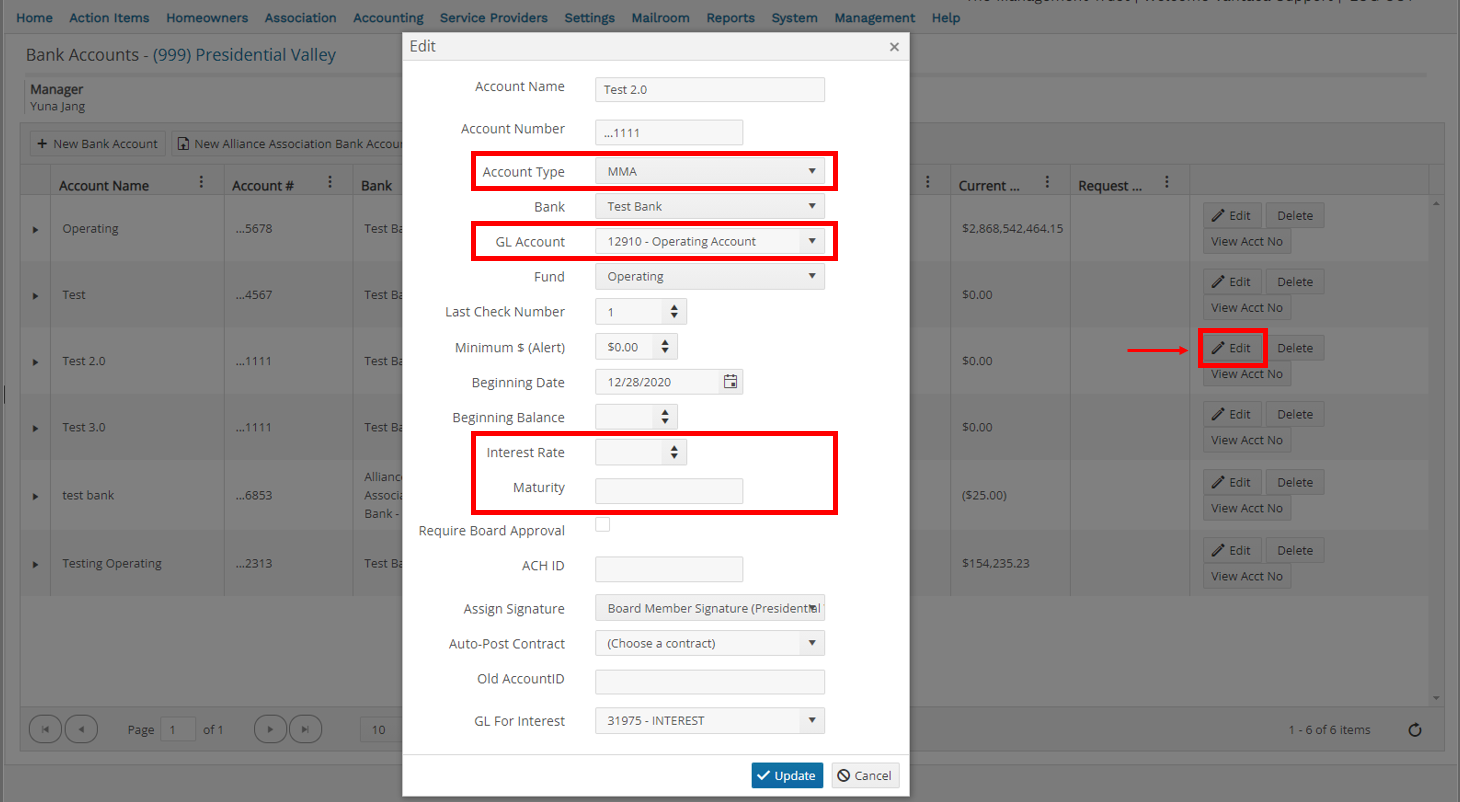Click View Acct No for the Operating account
Image resolution: width=1460 pixels, height=802 pixels.
click(1246, 240)
